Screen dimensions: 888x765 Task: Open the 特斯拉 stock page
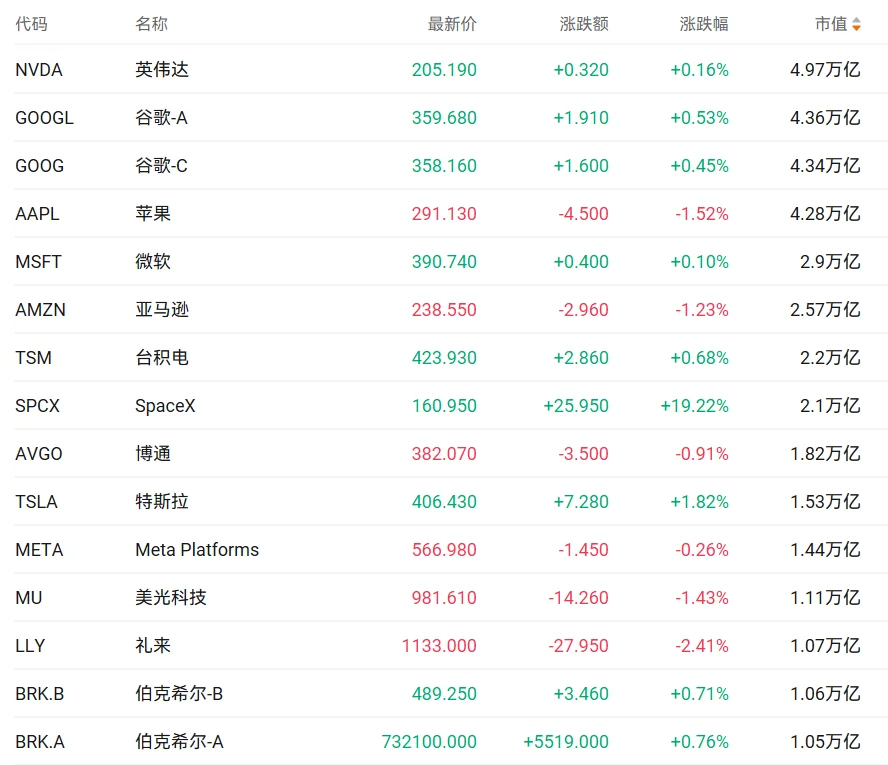[x=162, y=502]
